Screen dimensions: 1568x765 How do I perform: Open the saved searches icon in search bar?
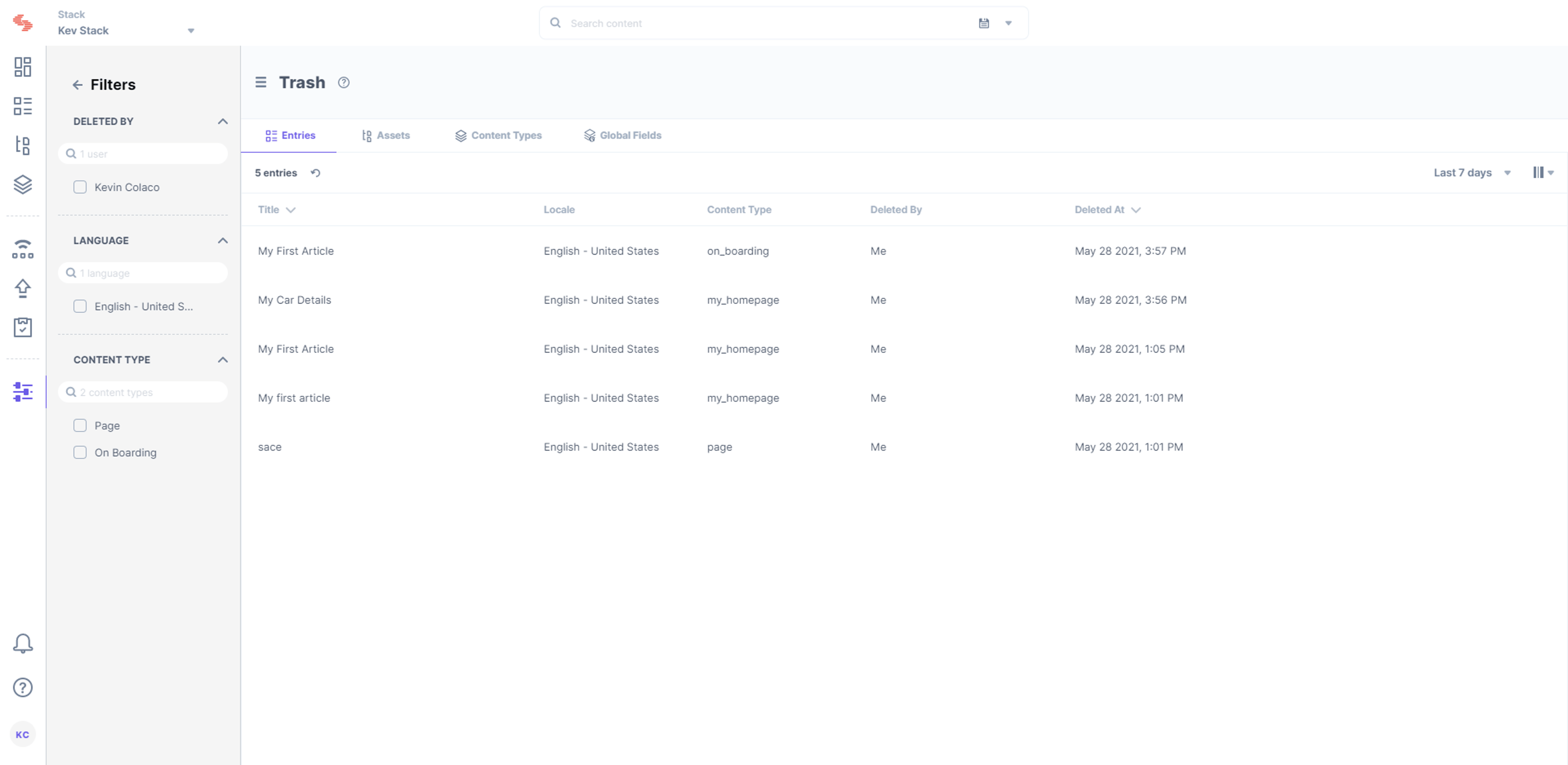[984, 23]
